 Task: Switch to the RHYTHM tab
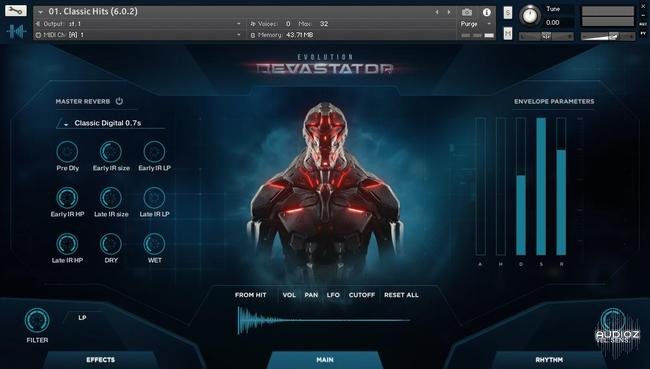click(x=549, y=359)
